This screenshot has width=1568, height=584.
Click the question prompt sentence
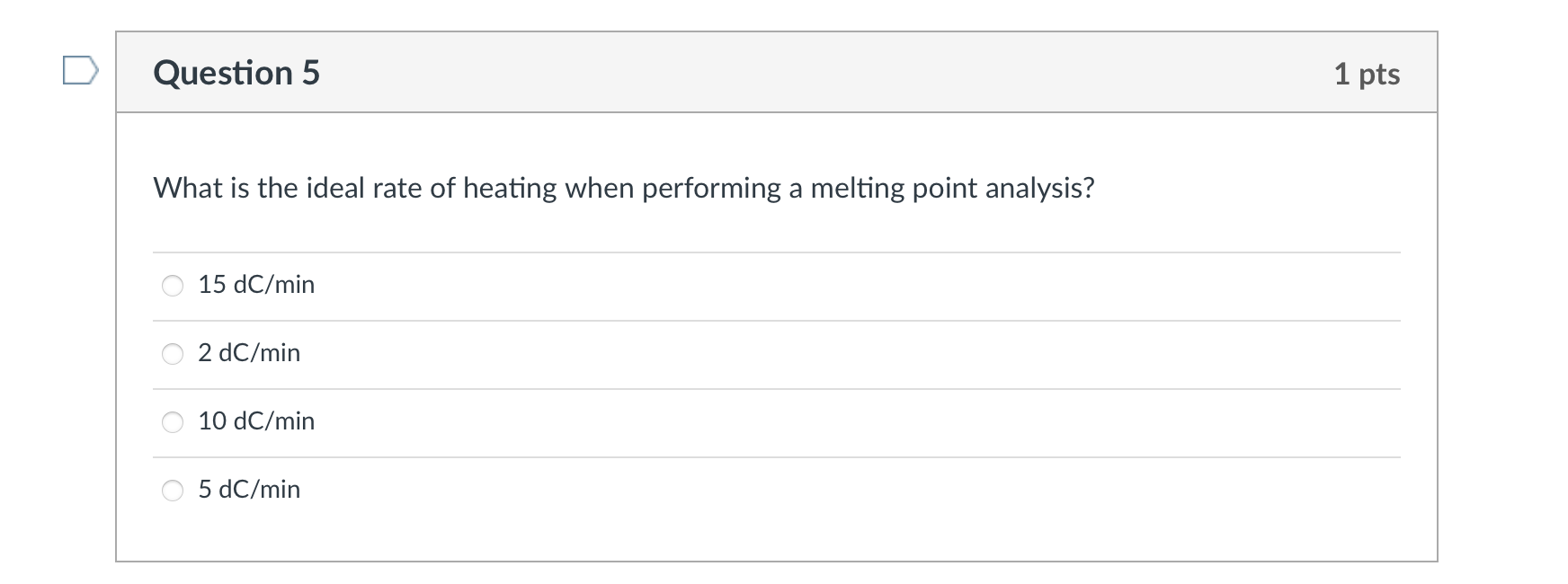click(x=624, y=188)
